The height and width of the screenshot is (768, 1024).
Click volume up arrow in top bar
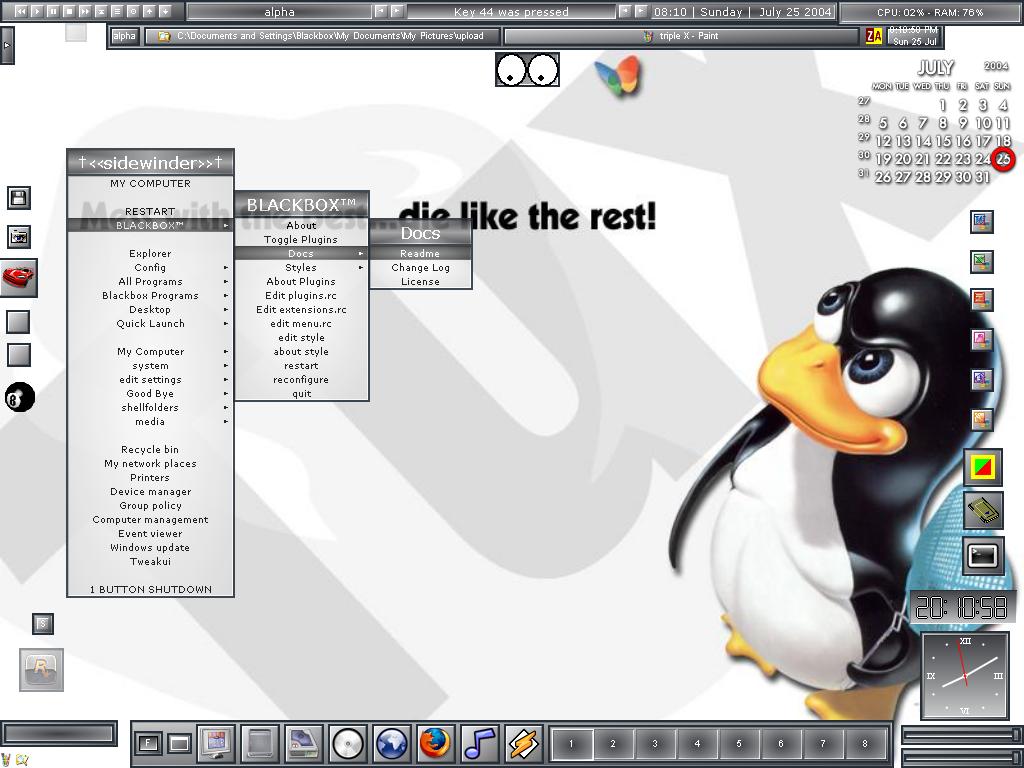pyautogui.click(x=149, y=11)
